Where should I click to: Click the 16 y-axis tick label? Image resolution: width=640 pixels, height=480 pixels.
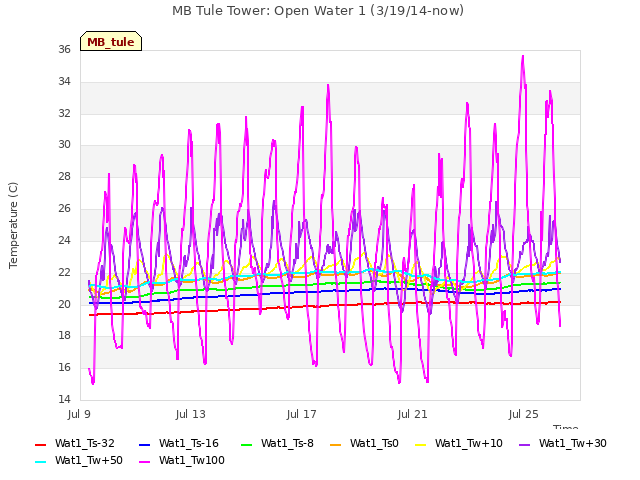tap(64, 367)
